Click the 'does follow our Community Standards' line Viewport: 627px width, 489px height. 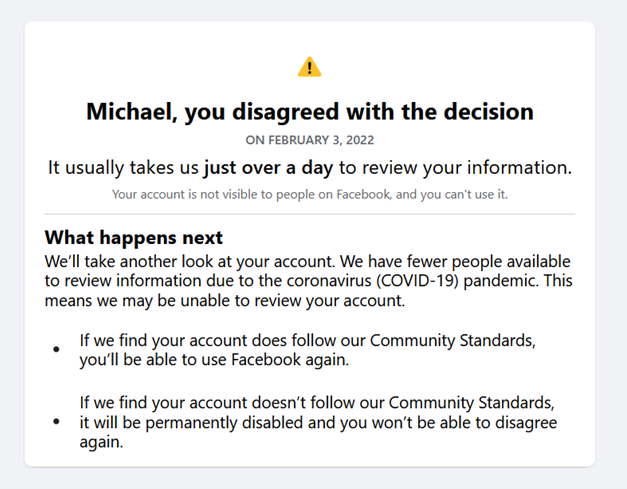pos(308,341)
